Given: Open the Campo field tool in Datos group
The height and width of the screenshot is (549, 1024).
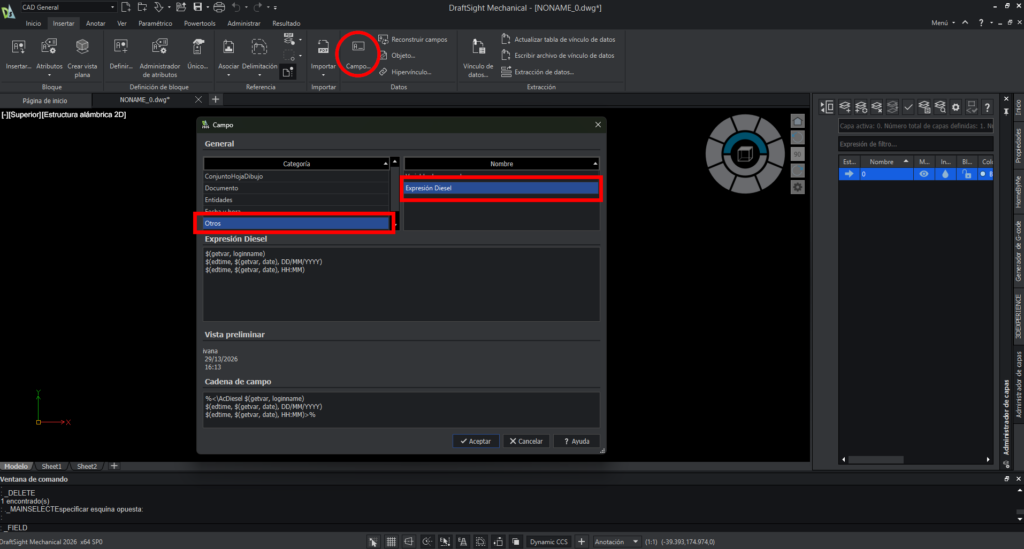Looking at the screenshot, I should click(x=358, y=54).
